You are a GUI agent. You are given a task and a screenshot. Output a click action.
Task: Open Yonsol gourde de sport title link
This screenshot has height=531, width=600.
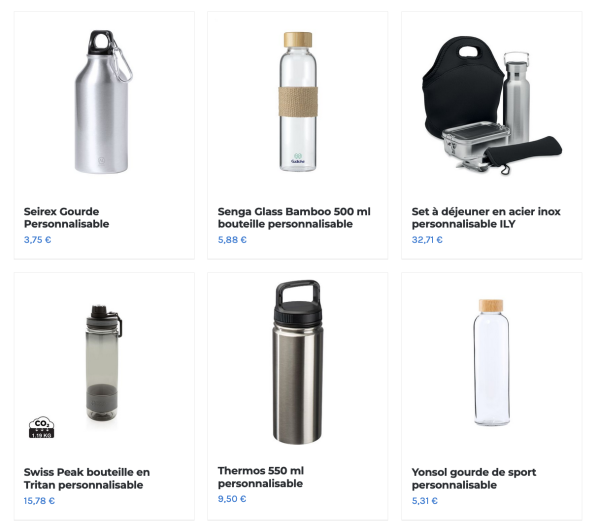[x=474, y=479]
